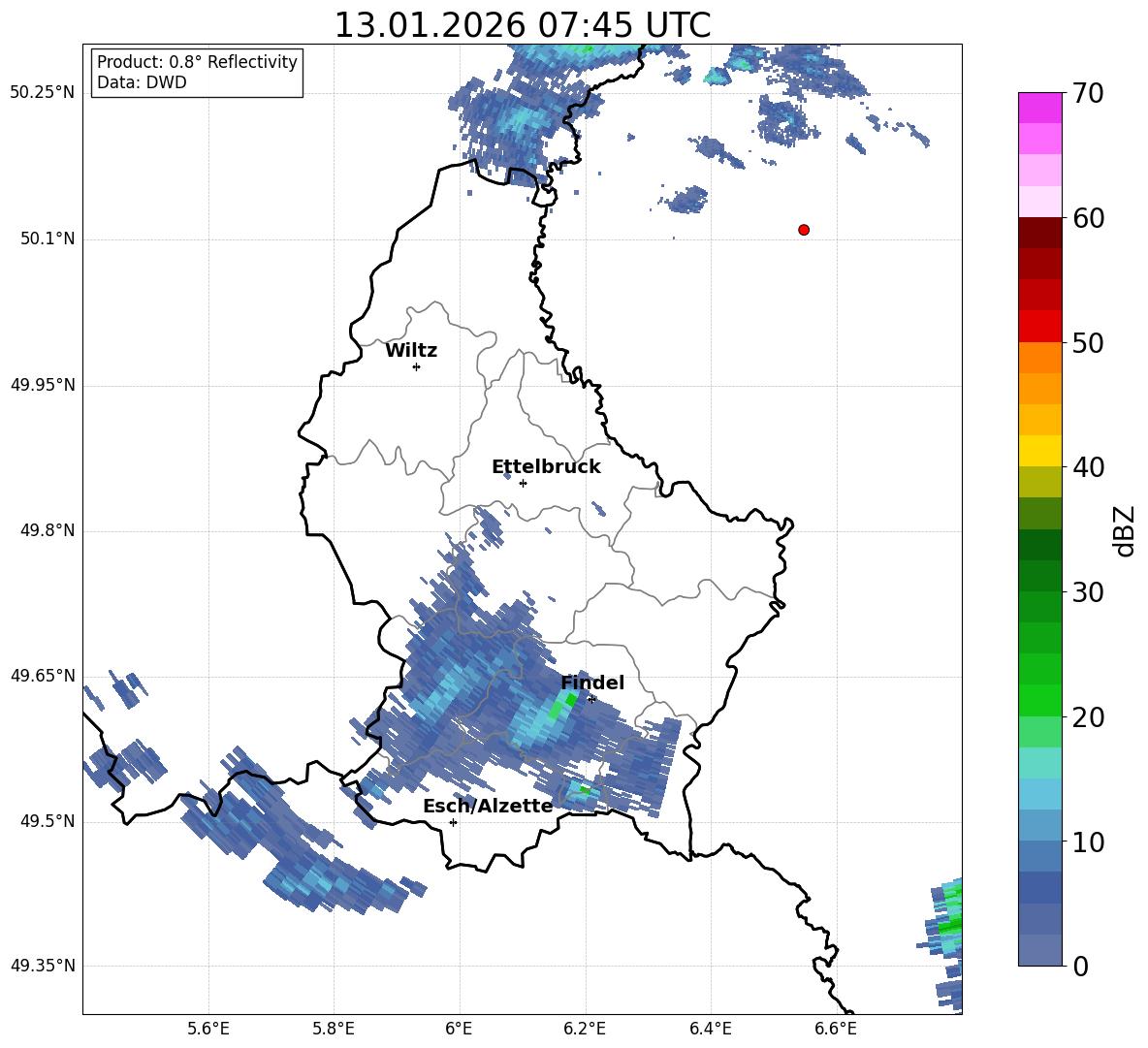This screenshot has height=1048, width=1148.
Task: Click the 50.1°N latitude label
Action: point(48,238)
